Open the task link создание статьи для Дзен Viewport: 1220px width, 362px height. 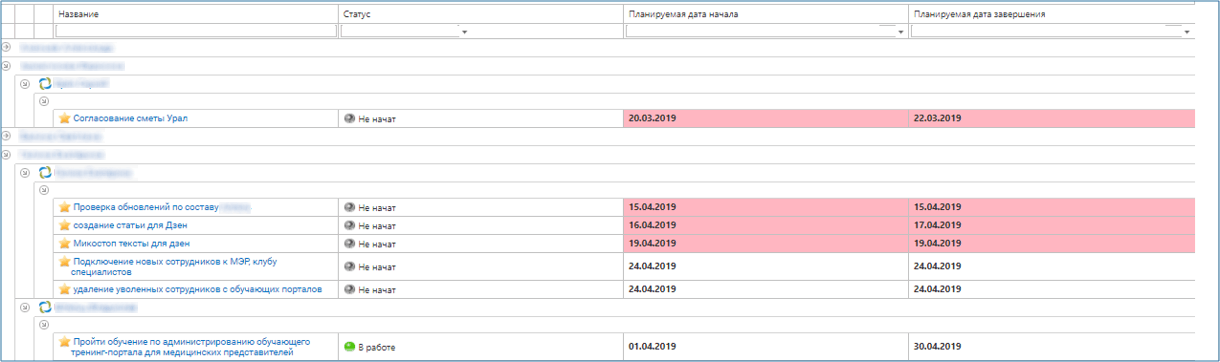130,225
